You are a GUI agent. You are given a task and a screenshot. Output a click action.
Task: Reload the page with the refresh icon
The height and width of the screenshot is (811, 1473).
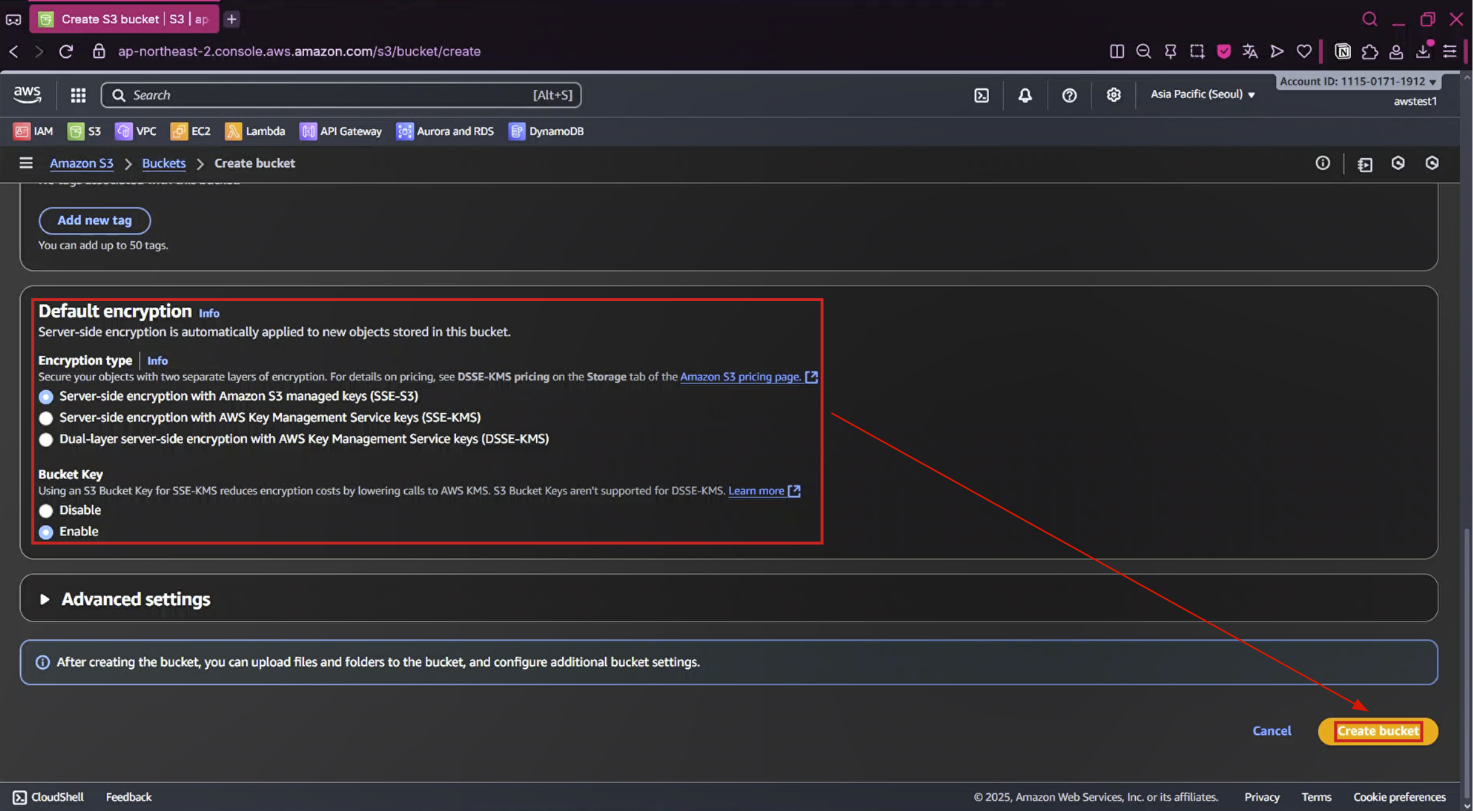66,51
